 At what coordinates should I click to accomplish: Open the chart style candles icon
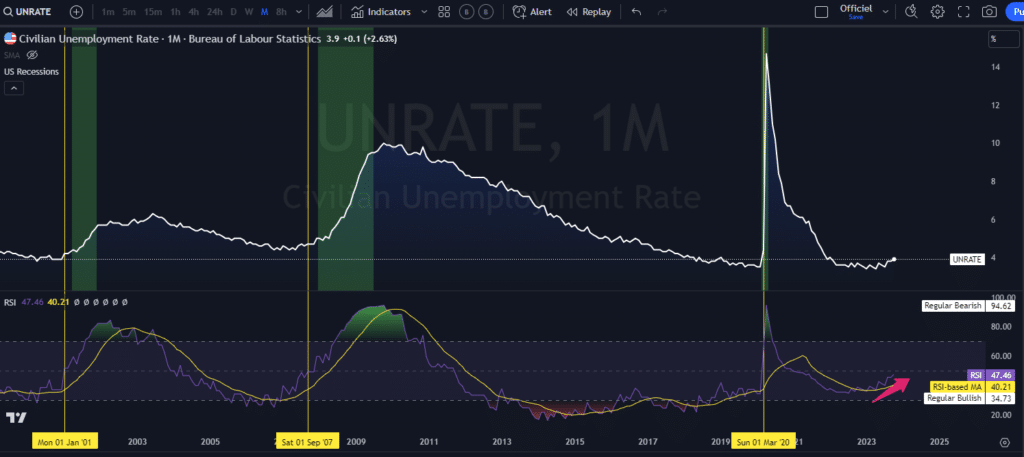(x=325, y=12)
